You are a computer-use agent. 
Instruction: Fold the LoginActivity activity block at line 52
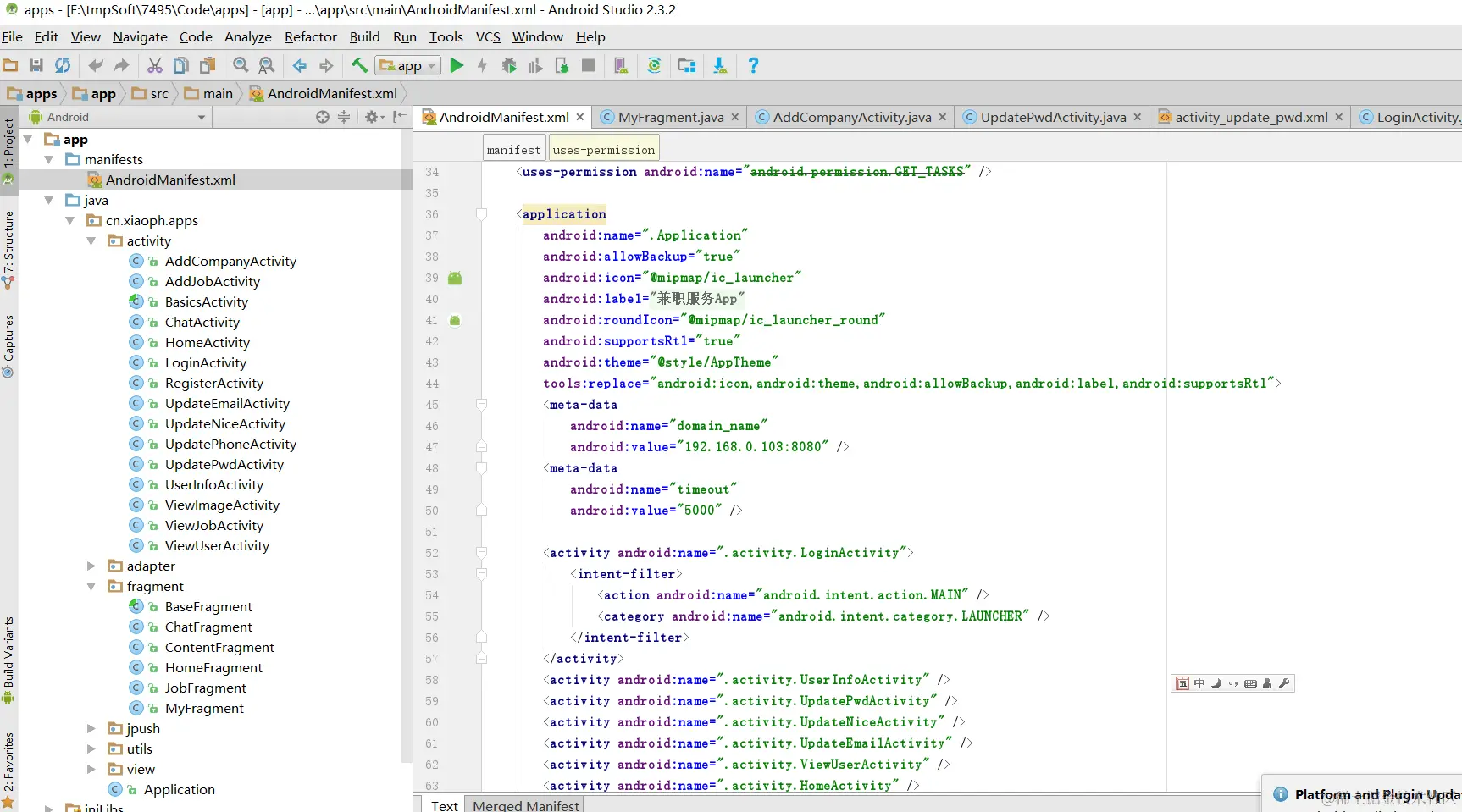pos(481,553)
